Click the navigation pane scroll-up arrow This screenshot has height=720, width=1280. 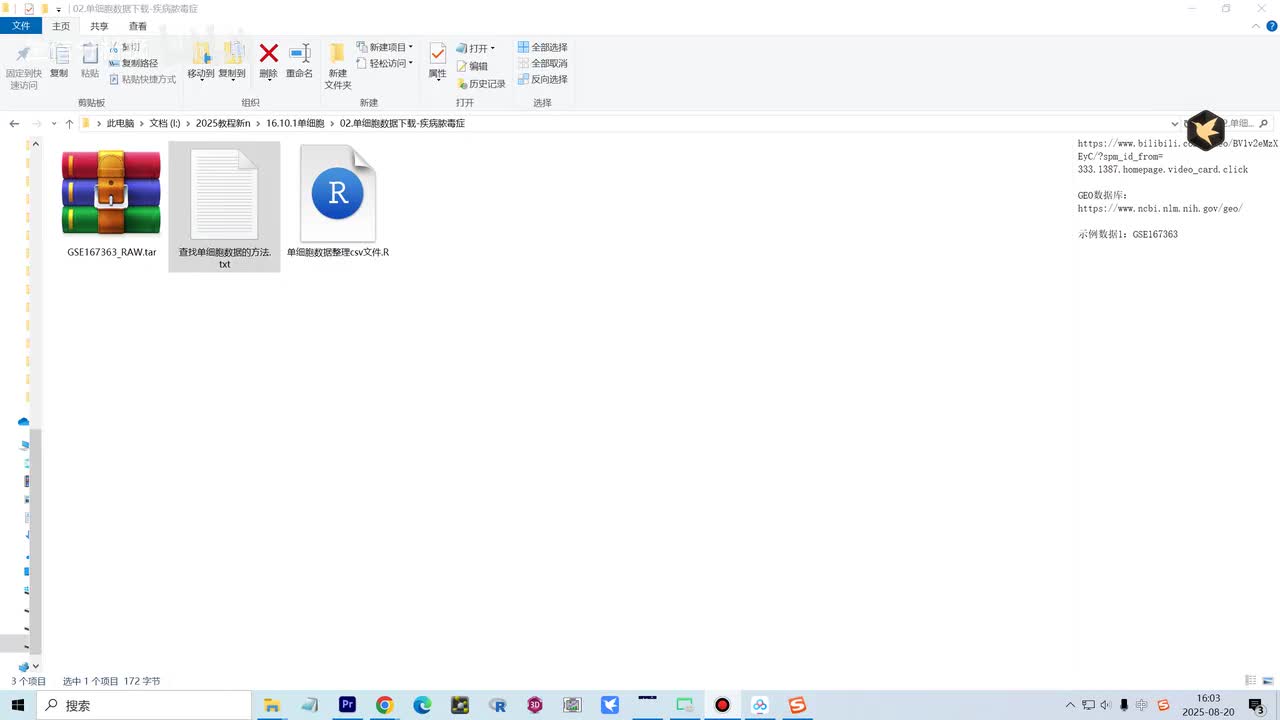(x=35, y=144)
